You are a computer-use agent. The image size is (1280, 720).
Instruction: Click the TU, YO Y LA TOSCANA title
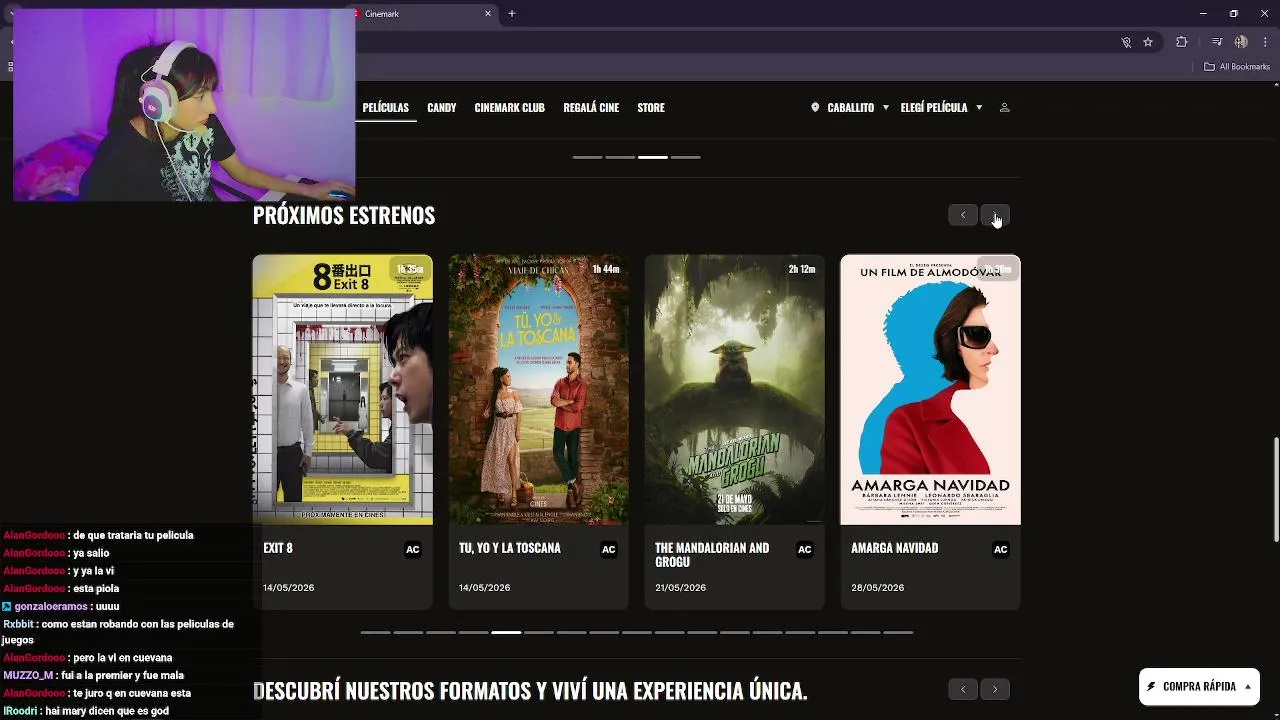point(510,548)
